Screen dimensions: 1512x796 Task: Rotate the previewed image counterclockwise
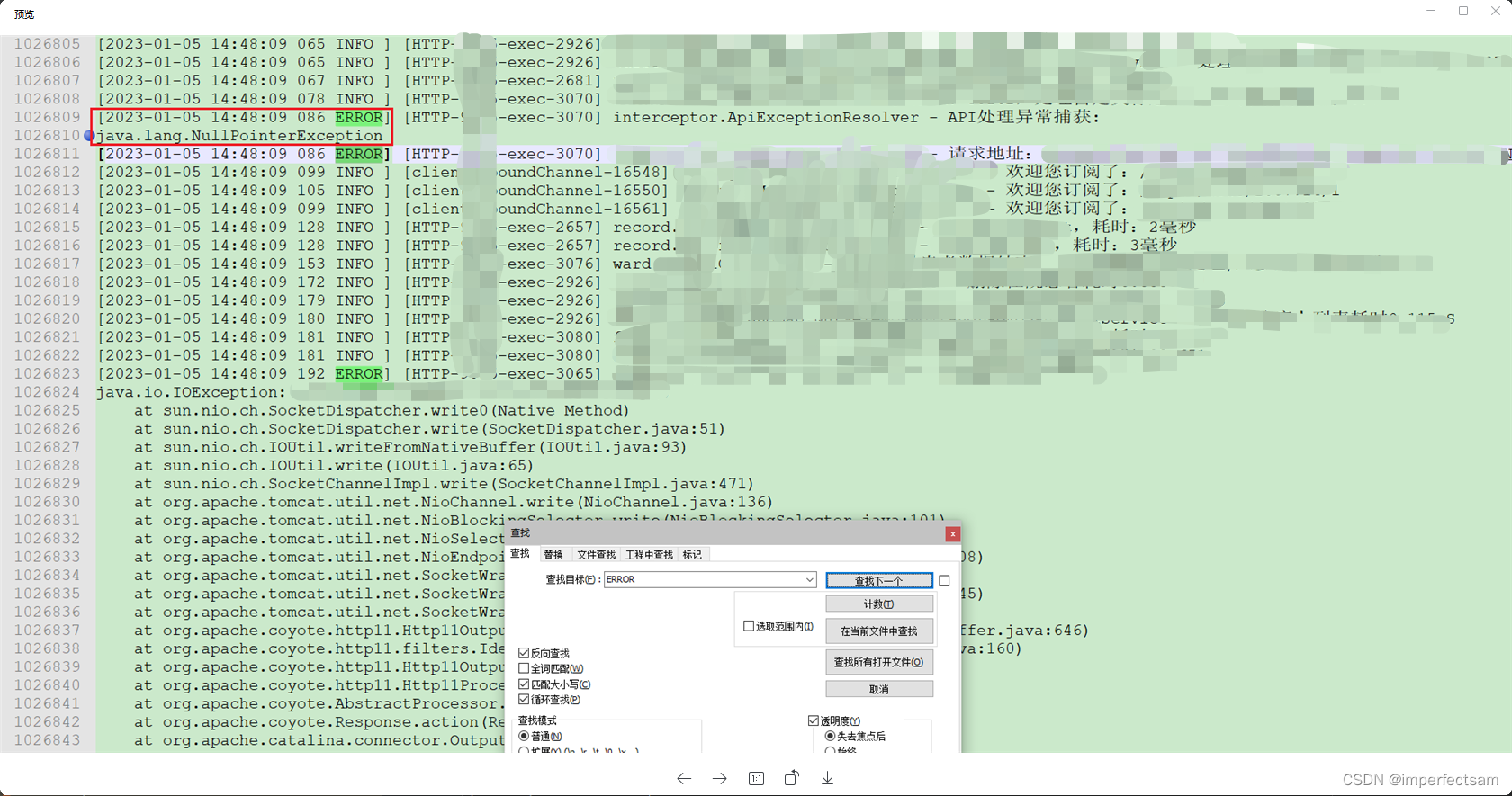(x=791, y=778)
